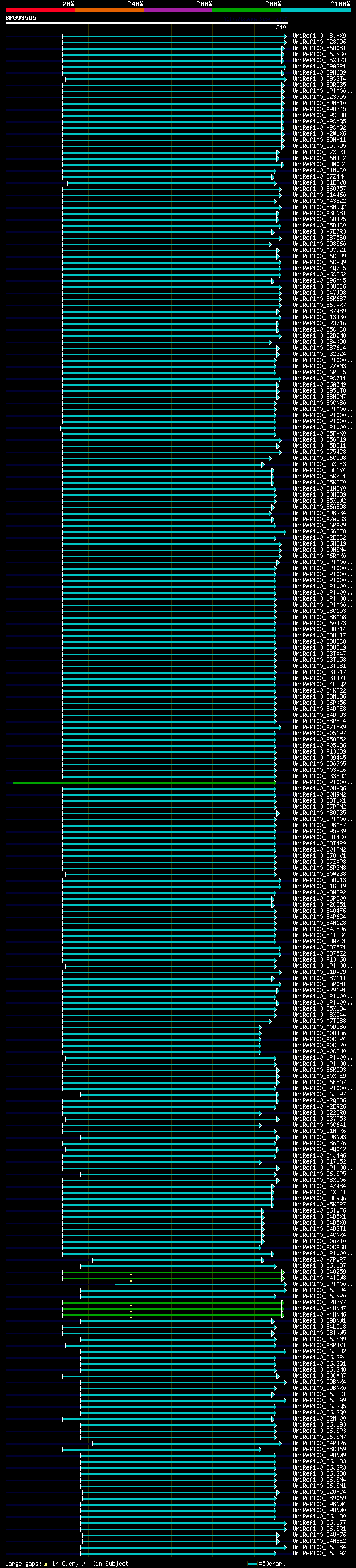Select the UniRef100_B0W238 label

(319, 874)
